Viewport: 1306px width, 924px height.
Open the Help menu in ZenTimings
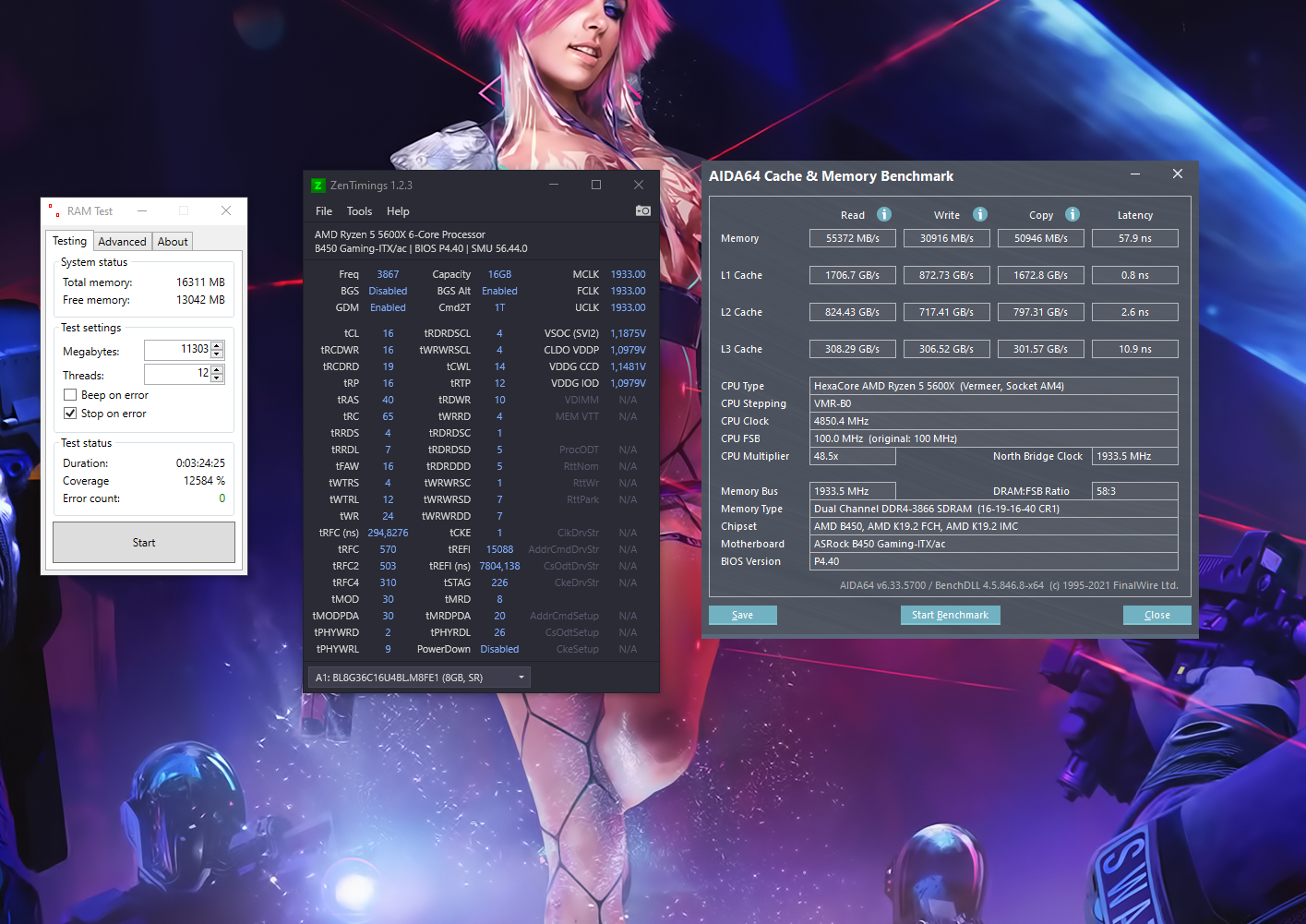pyautogui.click(x=398, y=211)
